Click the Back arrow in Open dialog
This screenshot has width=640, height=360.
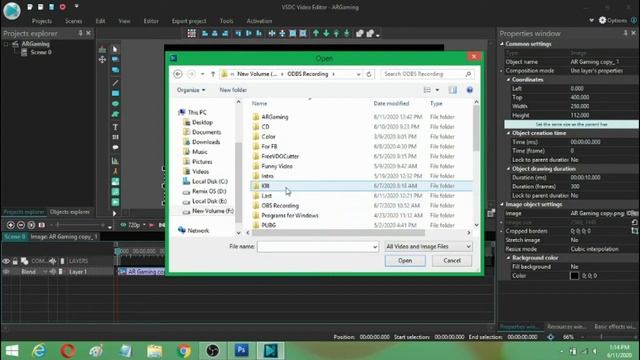pyautogui.click(x=178, y=74)
